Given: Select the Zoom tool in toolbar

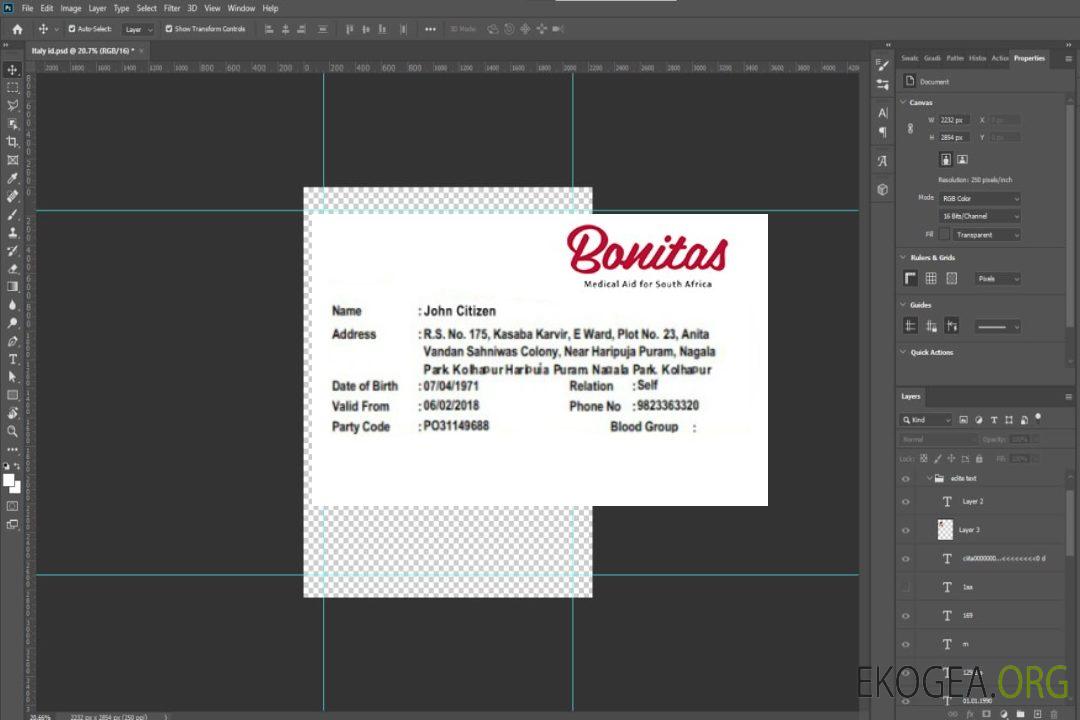Looking at the screenshot, I should [x=12, y=431].
